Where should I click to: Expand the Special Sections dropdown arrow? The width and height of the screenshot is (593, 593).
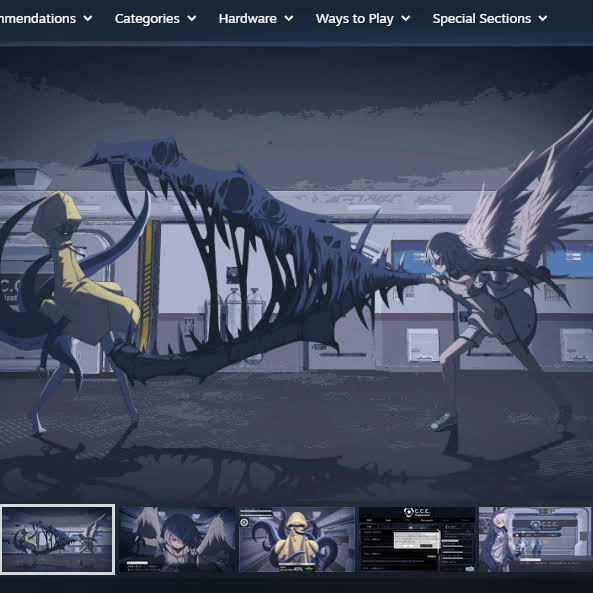(543, 18)
